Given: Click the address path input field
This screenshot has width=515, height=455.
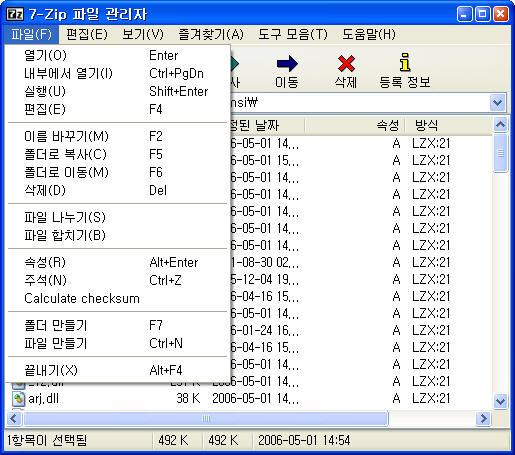Looking at the screenshot, I should (360, 103).
